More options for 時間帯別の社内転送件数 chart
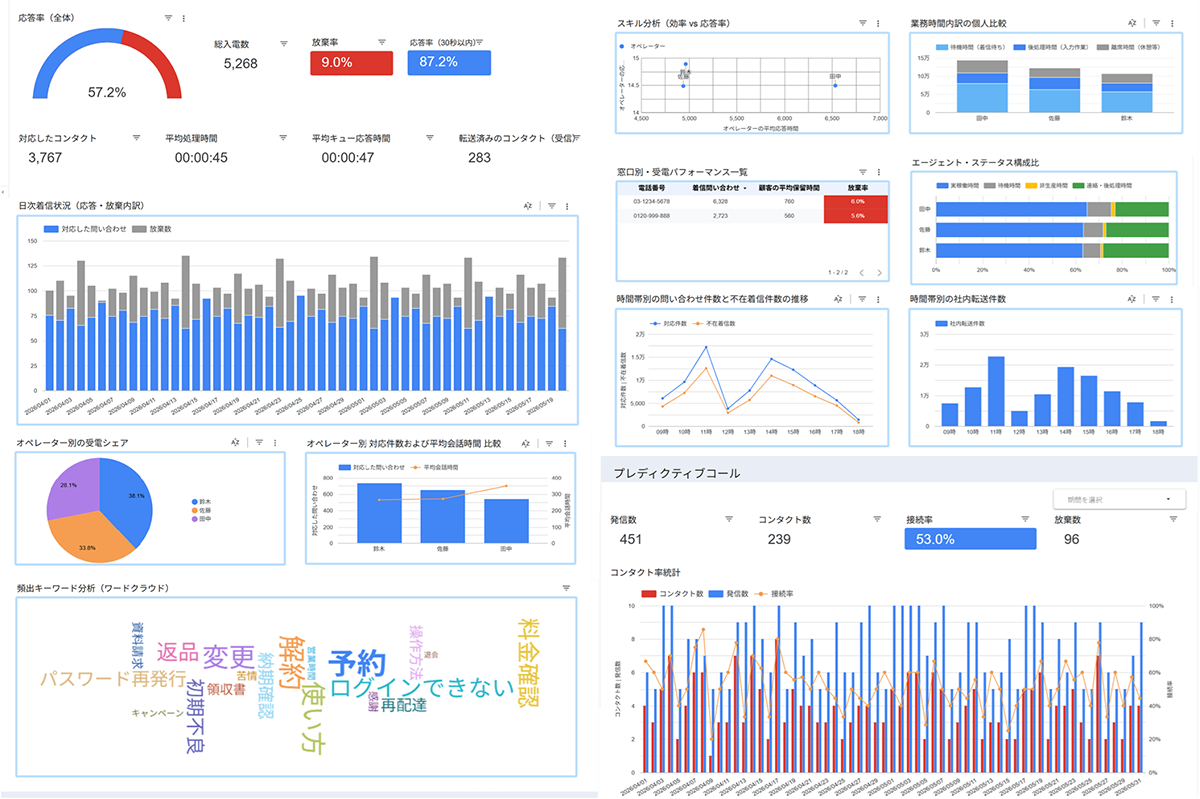Image resolution: width=1200 pixels, height=799 pixels. click(x=1171, y=298)
